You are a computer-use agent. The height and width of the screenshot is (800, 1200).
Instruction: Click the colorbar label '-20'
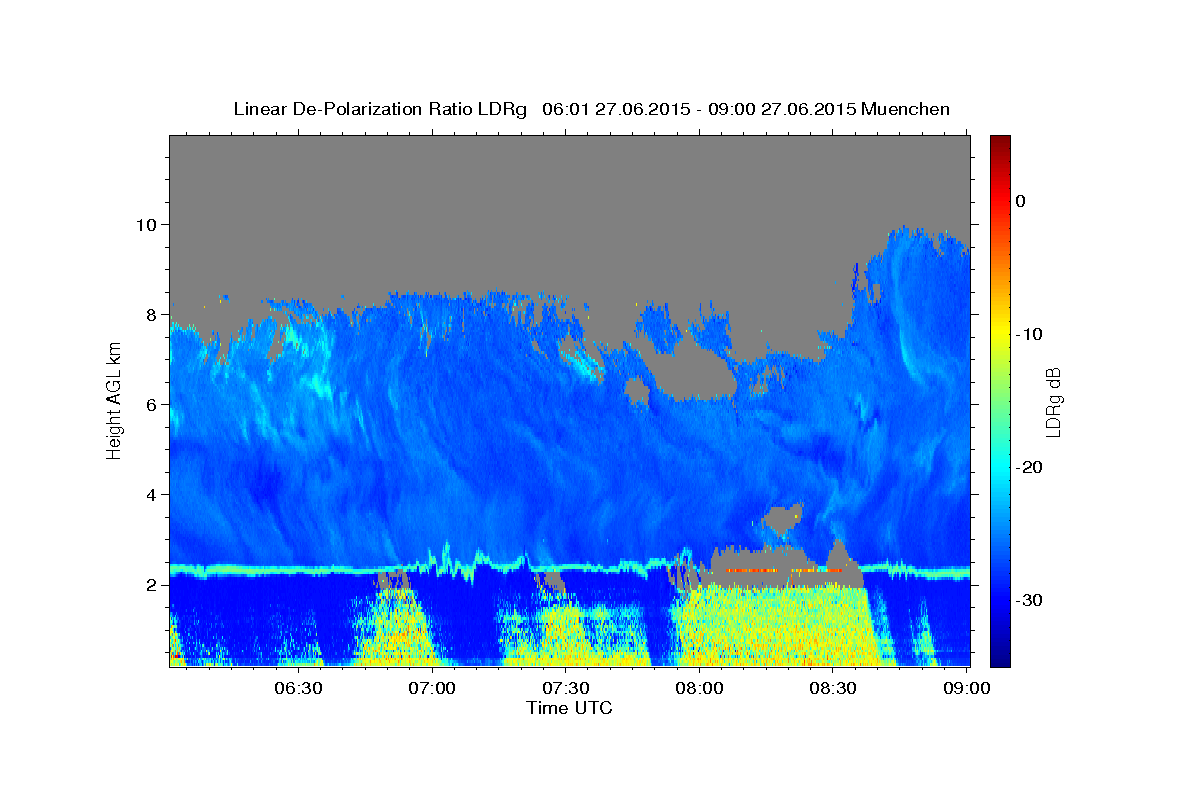click(1029, 467)
